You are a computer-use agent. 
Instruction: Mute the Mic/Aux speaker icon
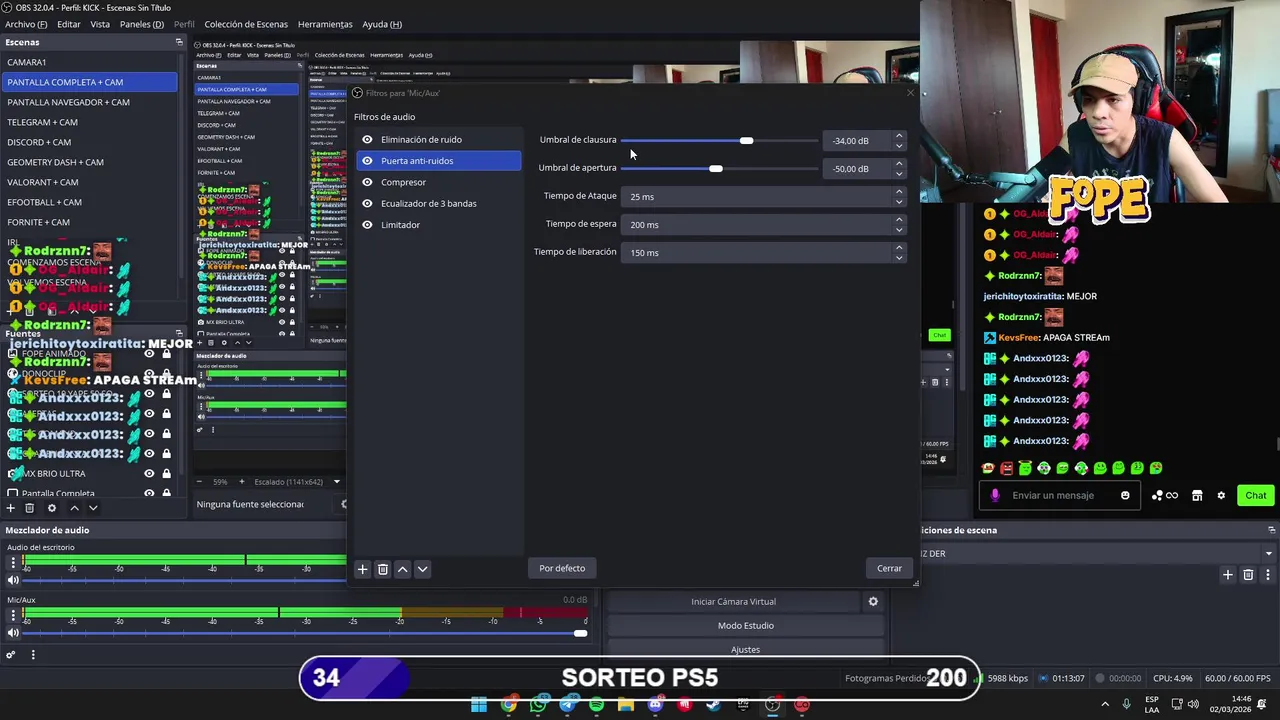13,633
